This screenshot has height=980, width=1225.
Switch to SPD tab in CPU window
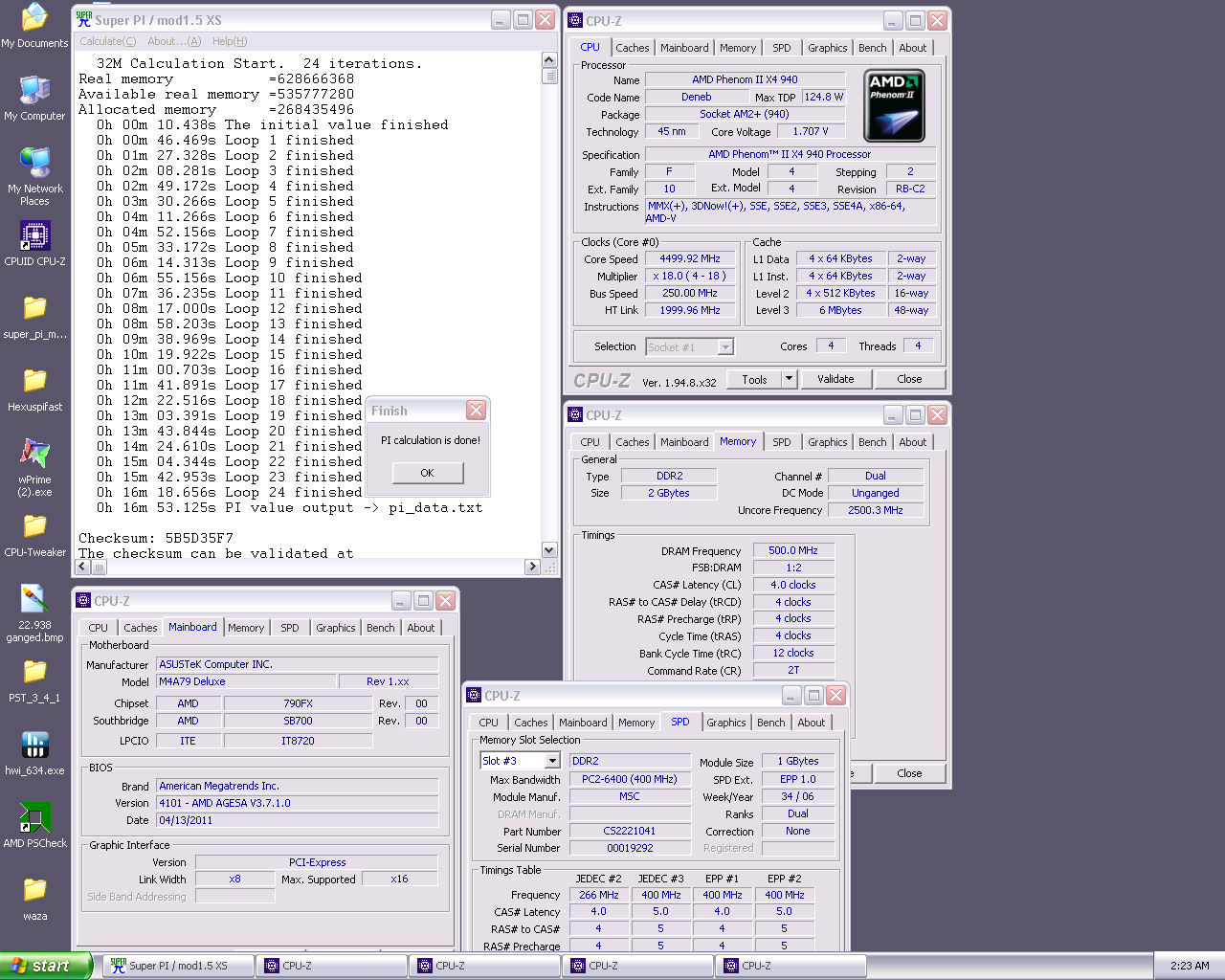tap(782, 48)
